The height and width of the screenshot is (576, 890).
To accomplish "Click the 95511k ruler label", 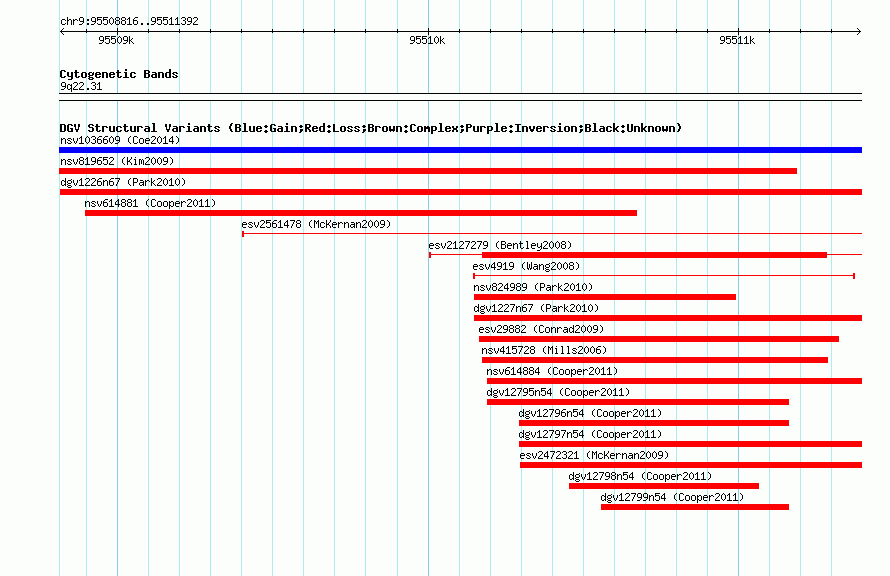I will (x=737, y=40).
